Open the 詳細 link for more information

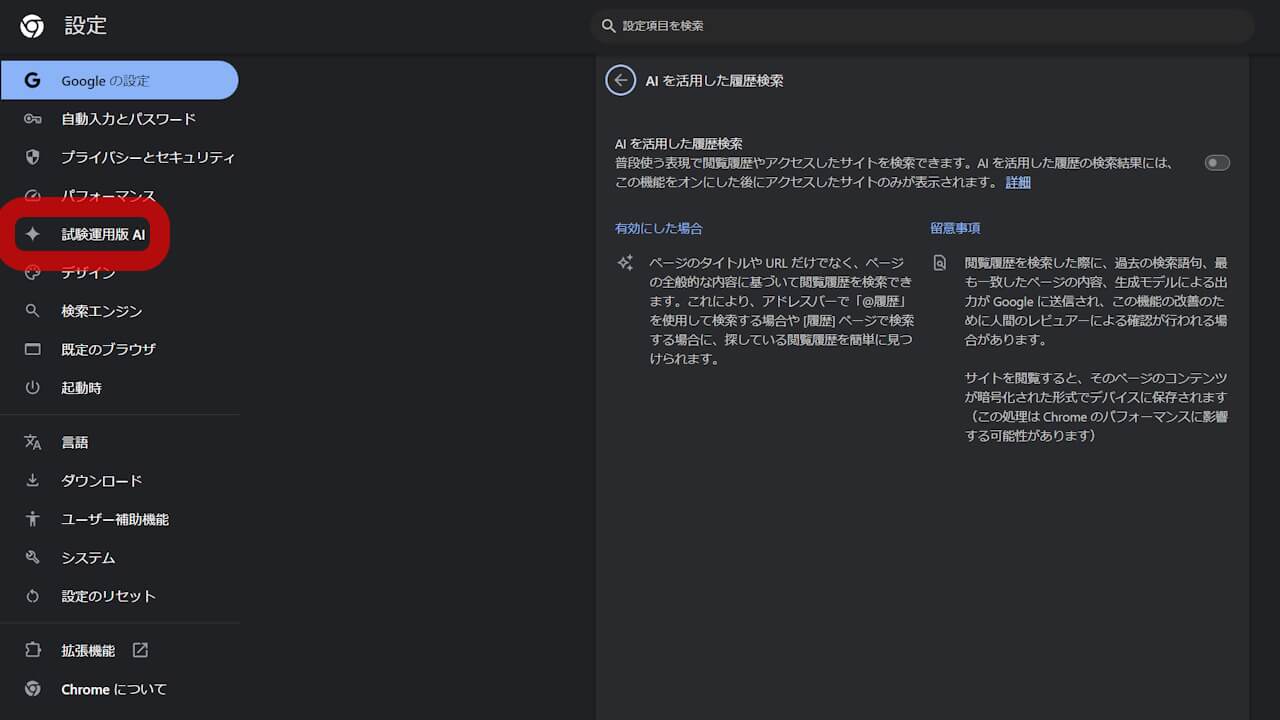click(x=1018, y=182)
